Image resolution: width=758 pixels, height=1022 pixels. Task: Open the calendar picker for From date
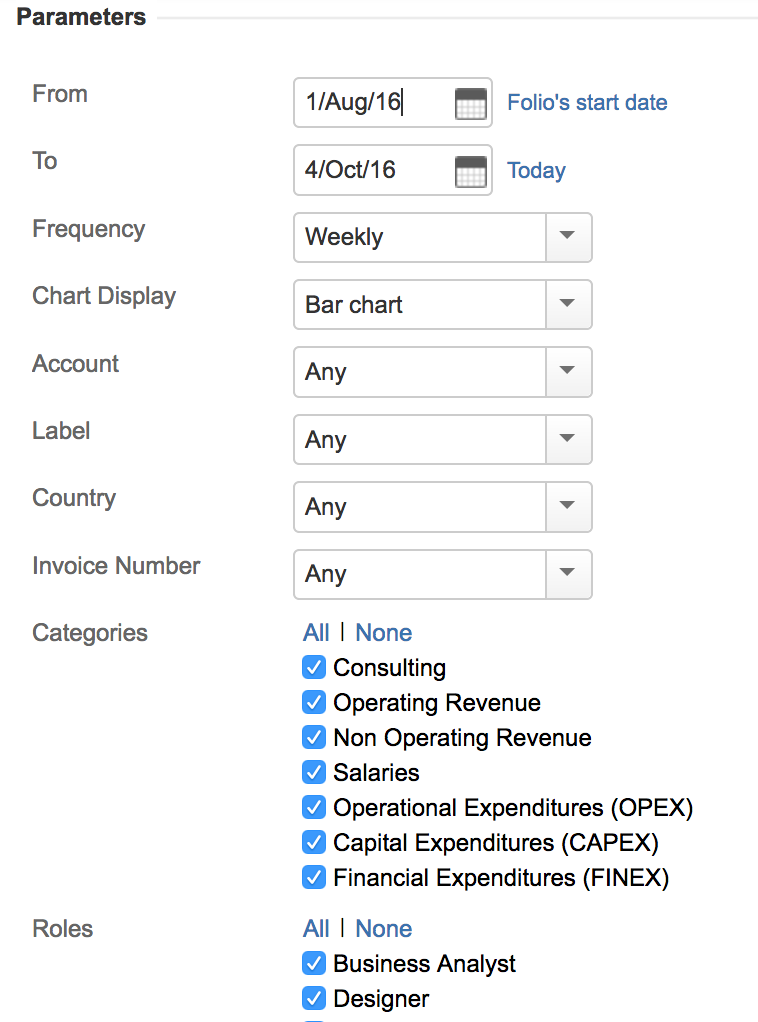[470, 103]
